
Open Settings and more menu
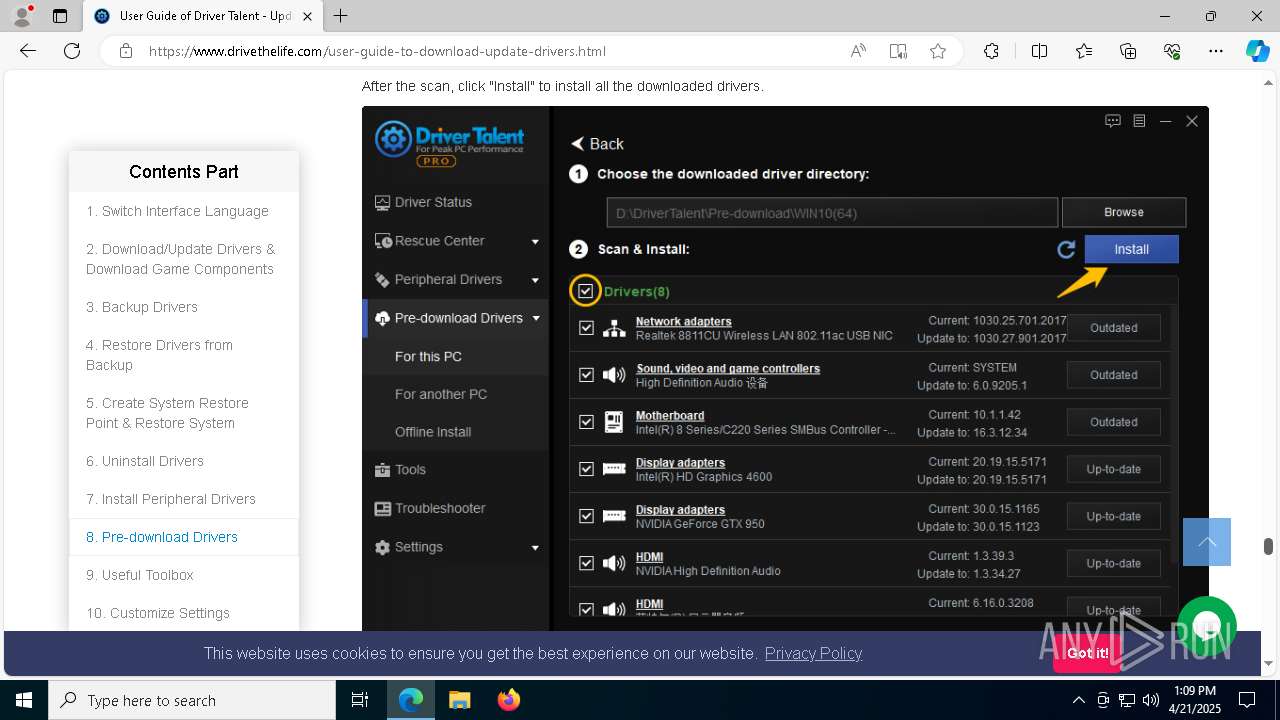[1216, 51]
